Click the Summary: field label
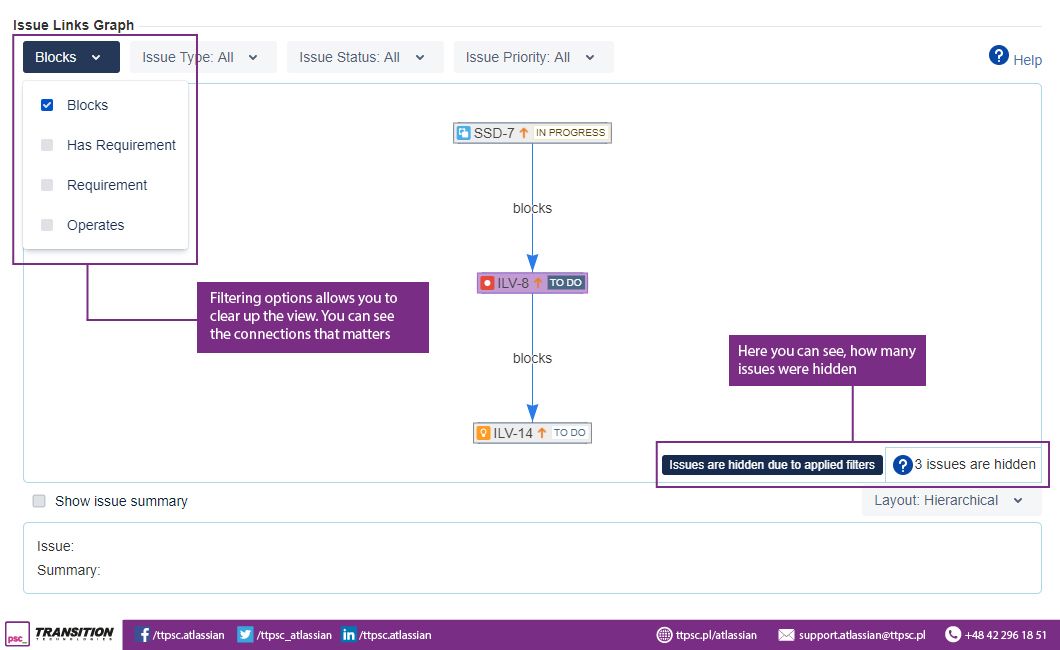Image resolution: width=1060 pixels, height=650 pixels. point(68,570)
